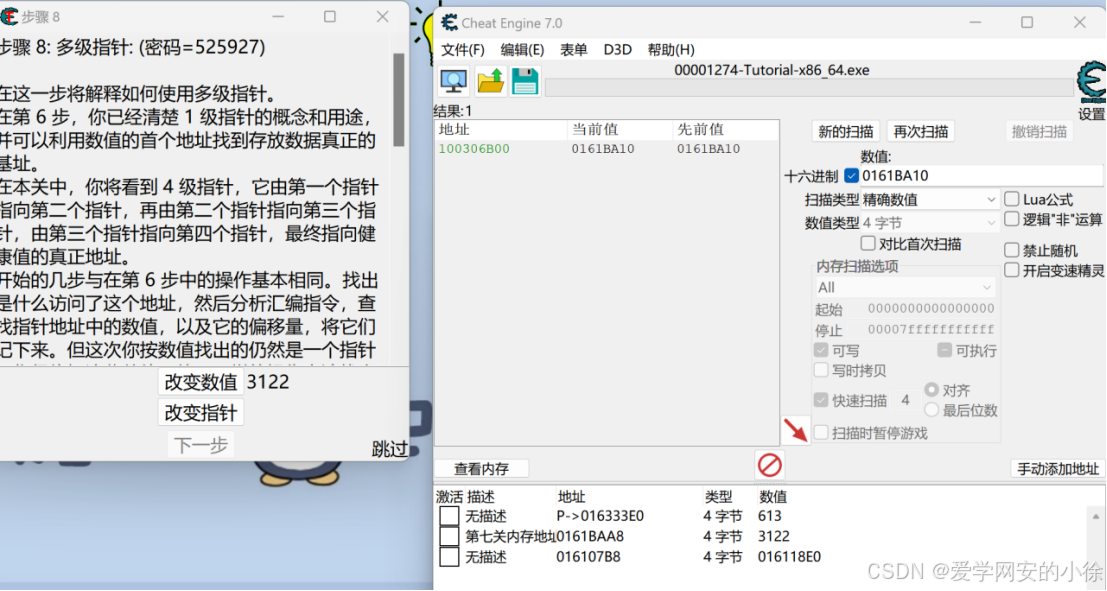Enable the 逻辑"非"运算 checkbox
This screenshot has width=1107, height=591.
pyautogui.click(x=1012, y=219)
